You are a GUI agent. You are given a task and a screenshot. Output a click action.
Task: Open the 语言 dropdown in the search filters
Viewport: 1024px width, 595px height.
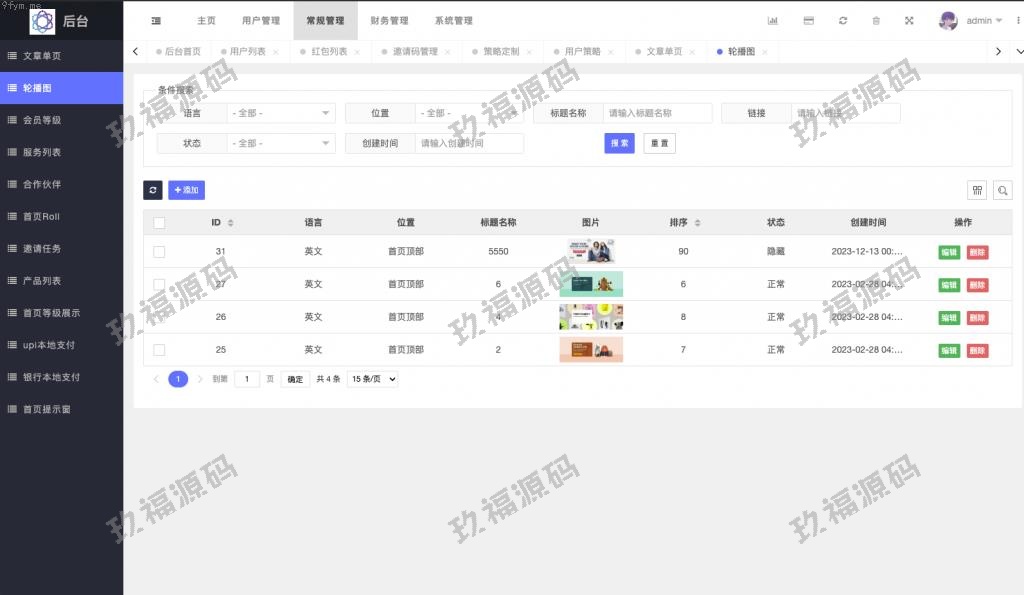coord(281,114)
